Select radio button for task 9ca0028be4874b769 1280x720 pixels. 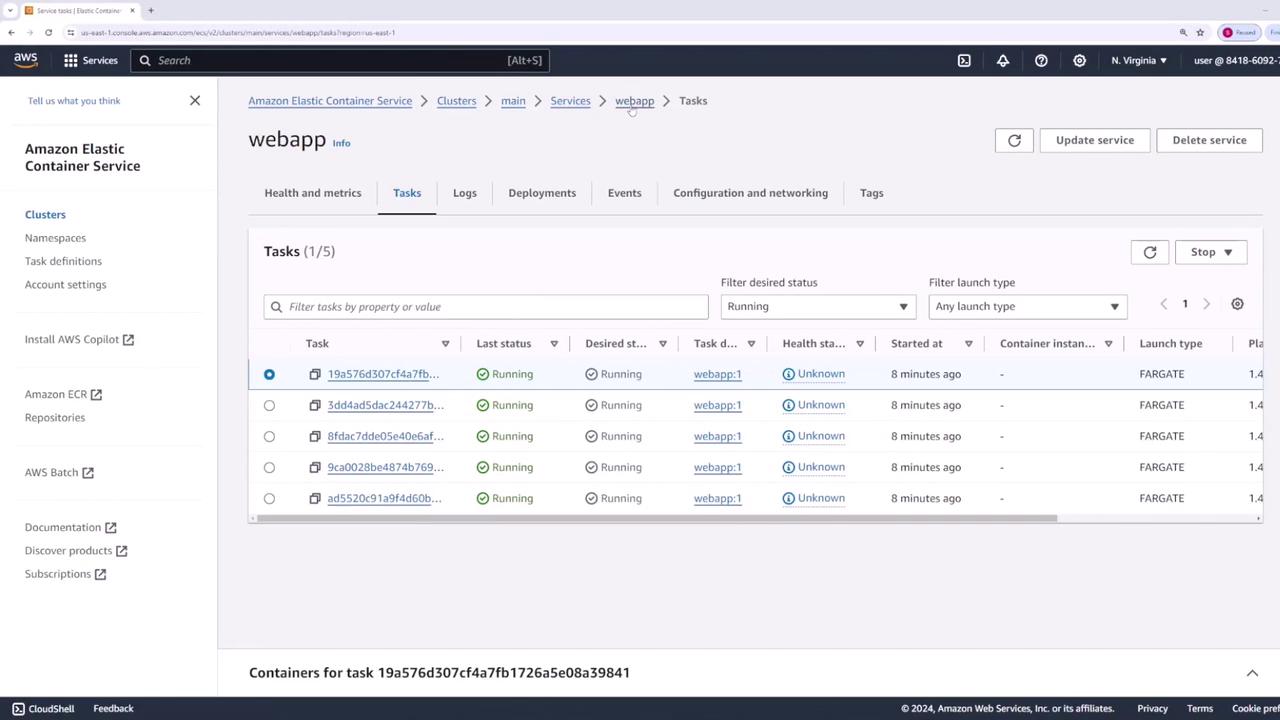(x=269, y=467)
